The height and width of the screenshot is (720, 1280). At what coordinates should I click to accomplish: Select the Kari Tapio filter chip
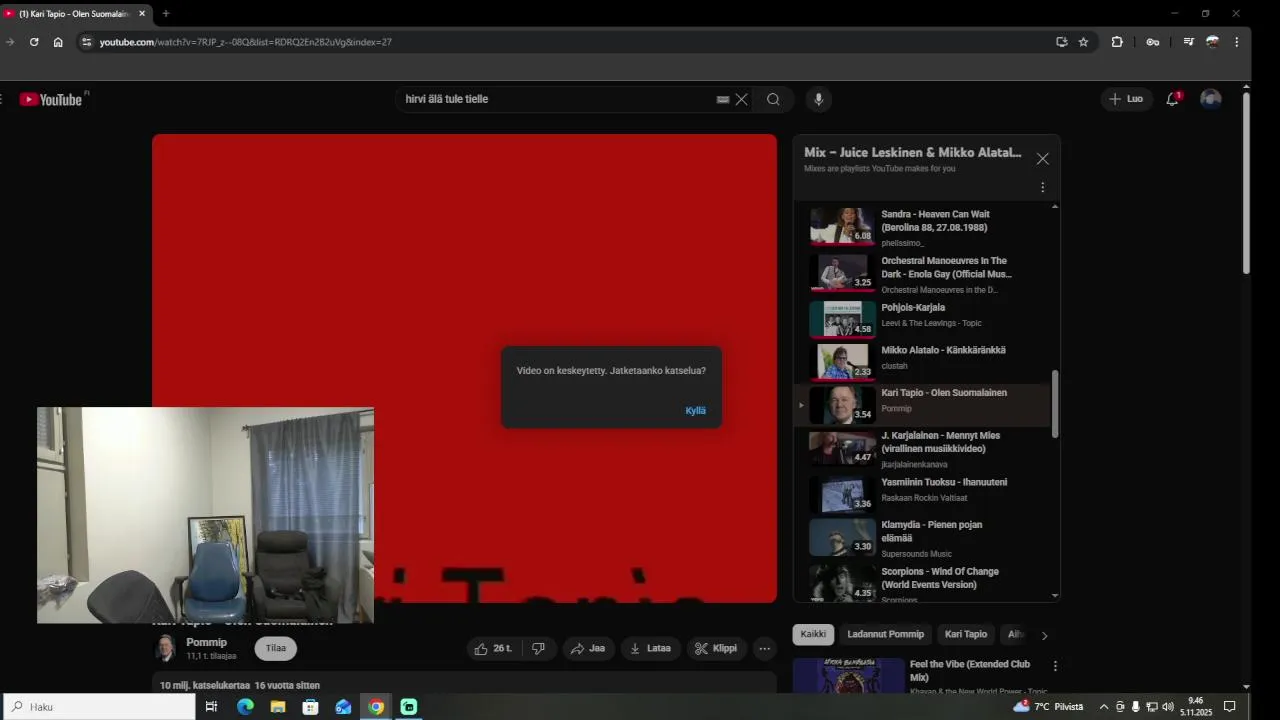point(966,634)
